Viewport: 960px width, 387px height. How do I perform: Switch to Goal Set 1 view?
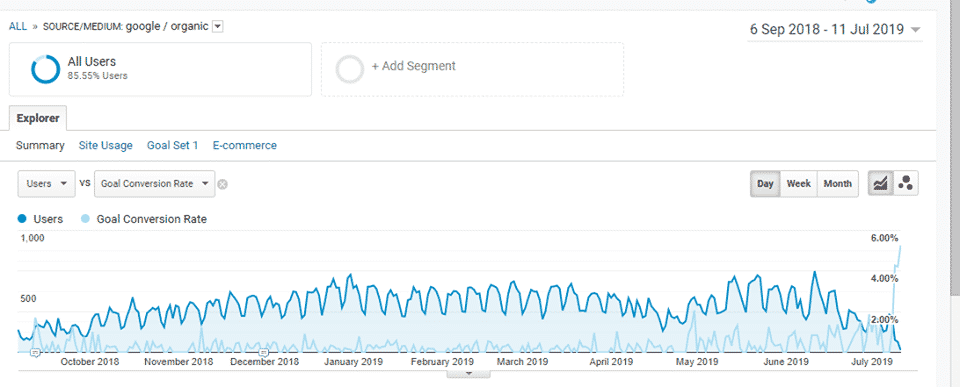(x=173, y=146)
